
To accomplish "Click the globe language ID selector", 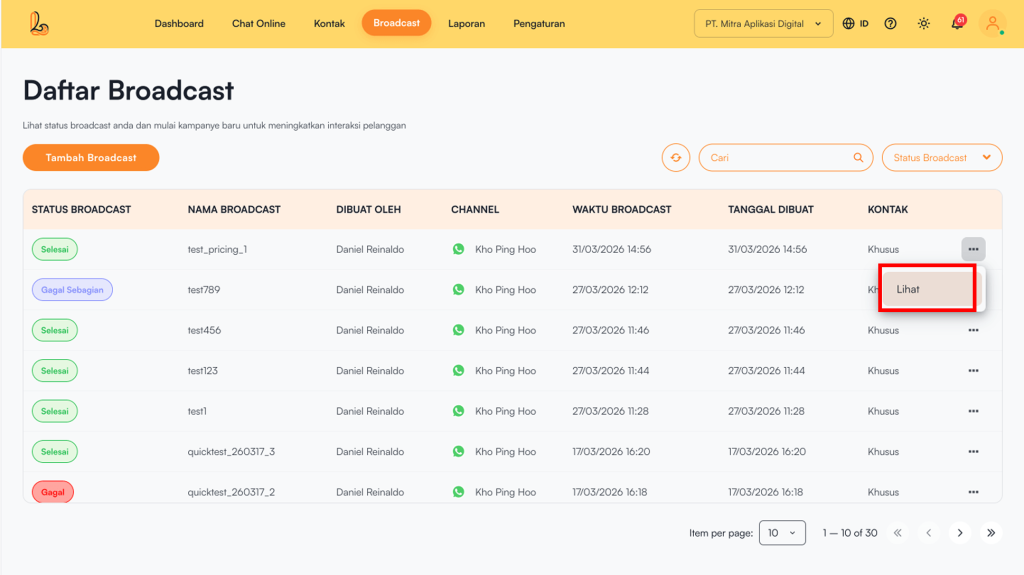I will point(855,24).
